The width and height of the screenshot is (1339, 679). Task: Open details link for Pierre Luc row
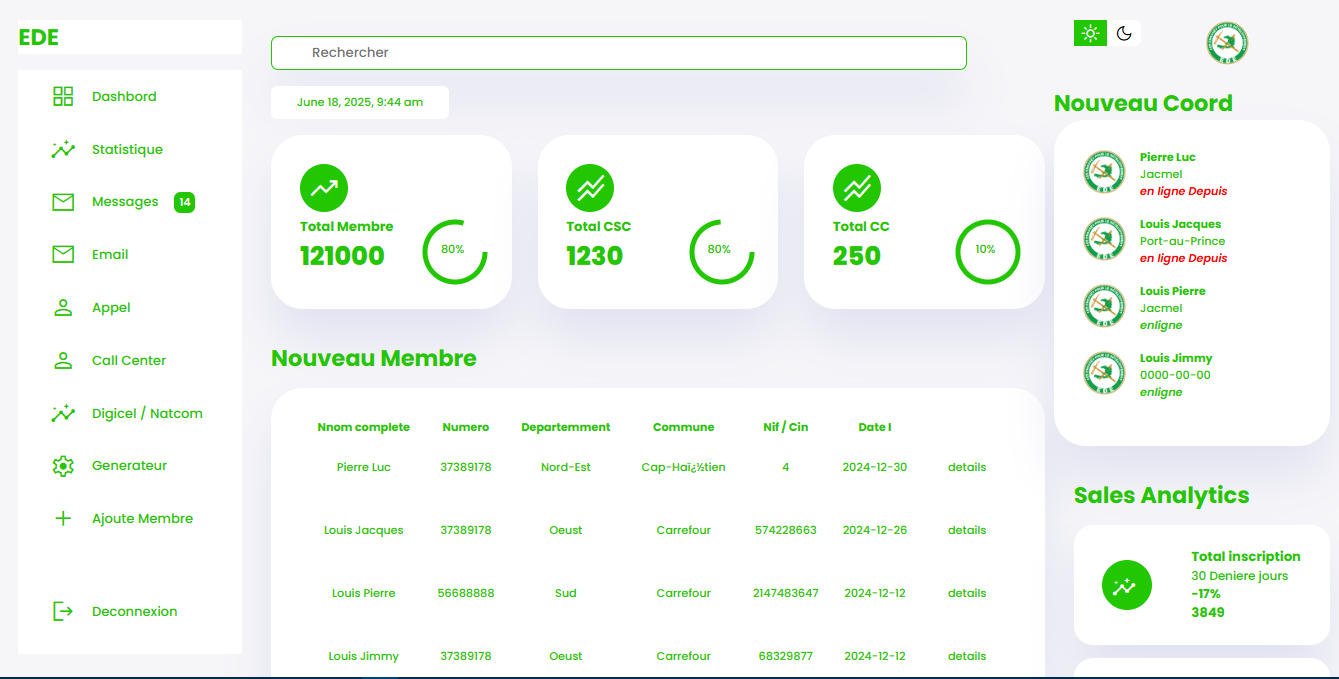966,467
